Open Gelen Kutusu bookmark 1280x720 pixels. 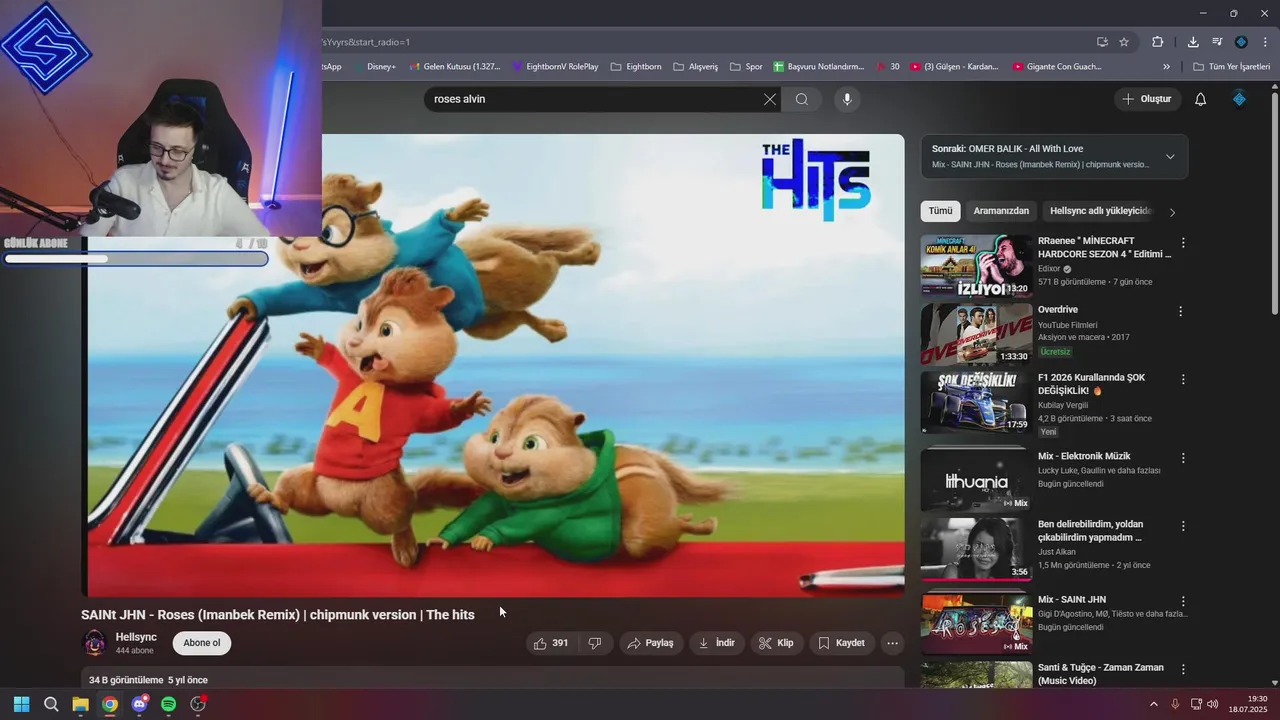point(454,67)
